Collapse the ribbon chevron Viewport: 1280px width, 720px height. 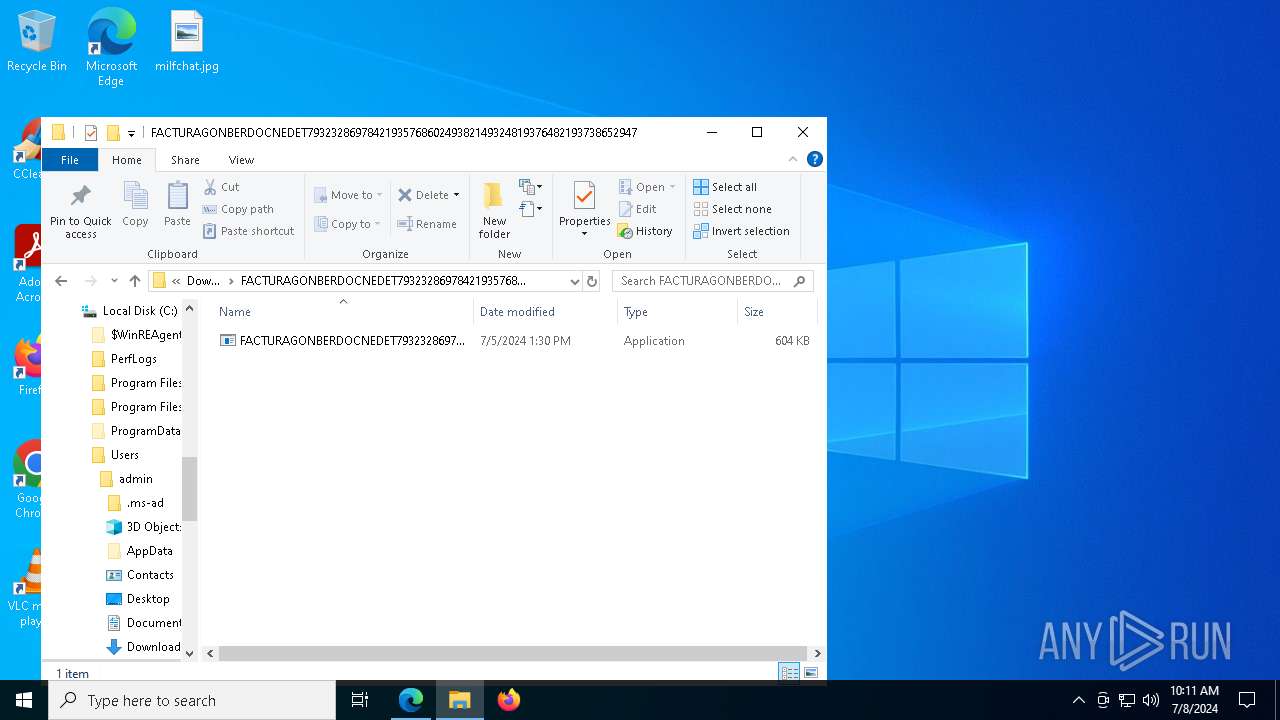[793, 159]
